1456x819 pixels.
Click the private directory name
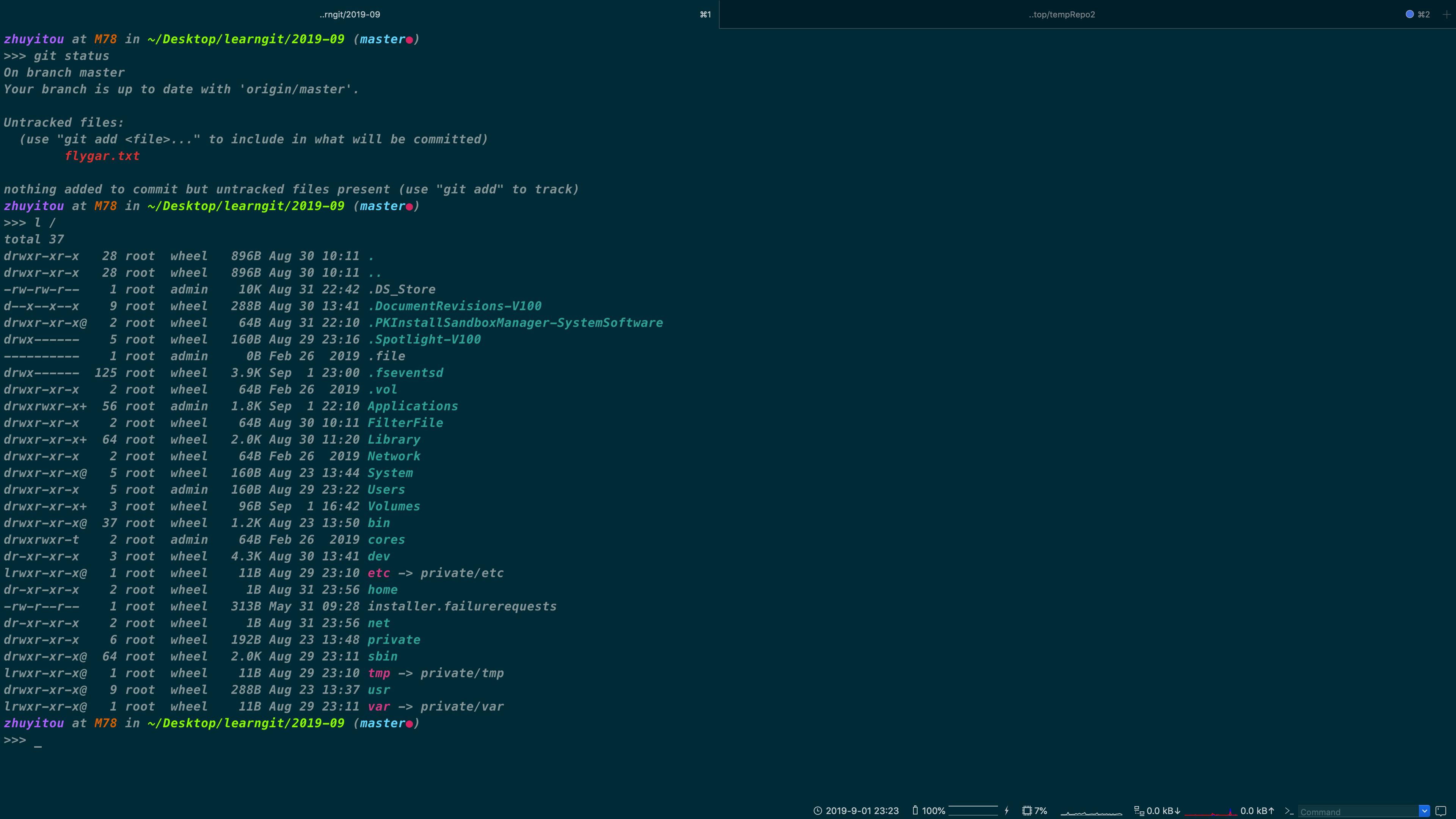click(x=394, y=640)
